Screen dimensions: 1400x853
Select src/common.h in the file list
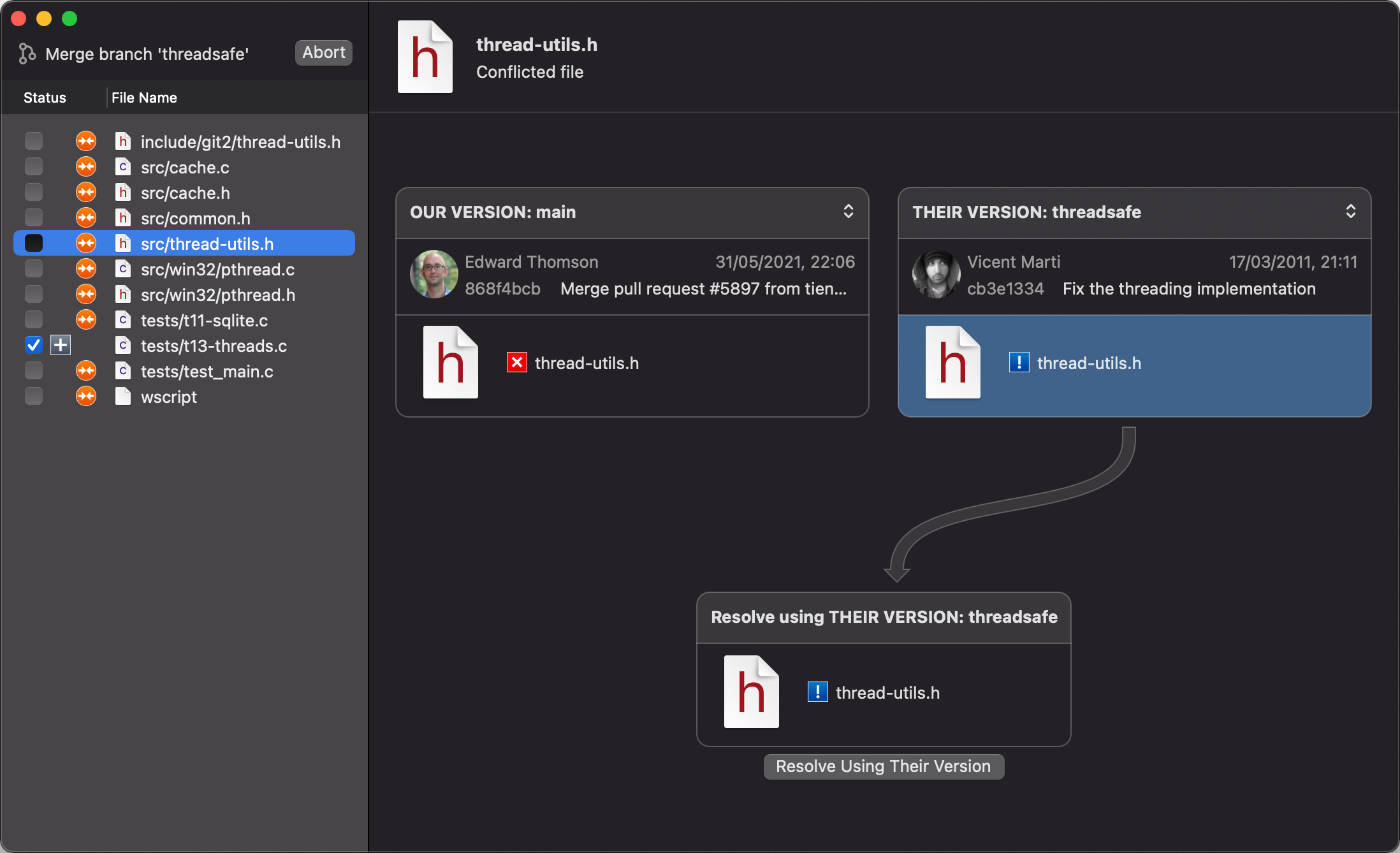click(x=184, y=217)
